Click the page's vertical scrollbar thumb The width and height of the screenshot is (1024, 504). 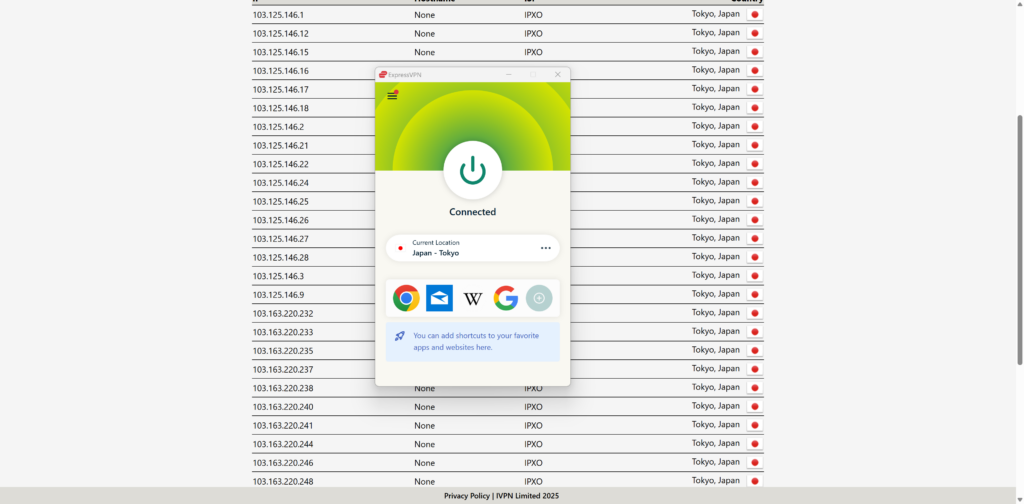point(1019,240)
